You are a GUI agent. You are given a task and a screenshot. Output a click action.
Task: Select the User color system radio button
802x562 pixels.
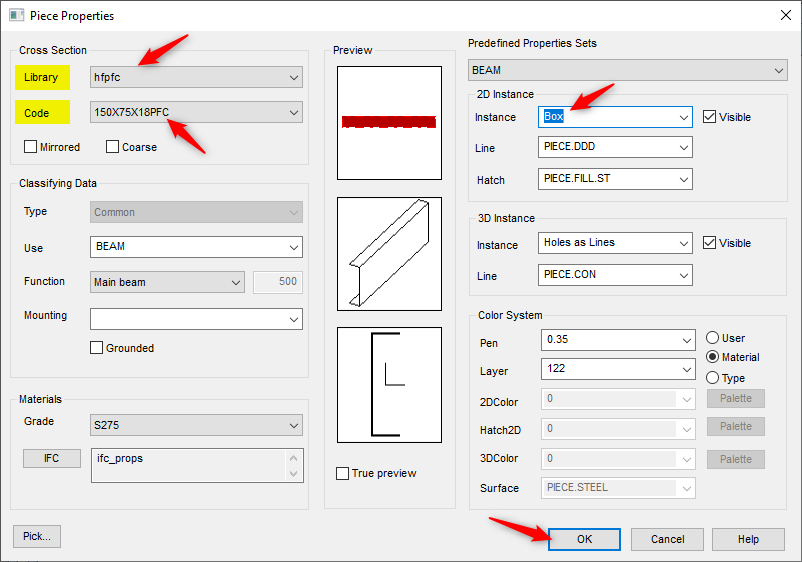point(713,338)
